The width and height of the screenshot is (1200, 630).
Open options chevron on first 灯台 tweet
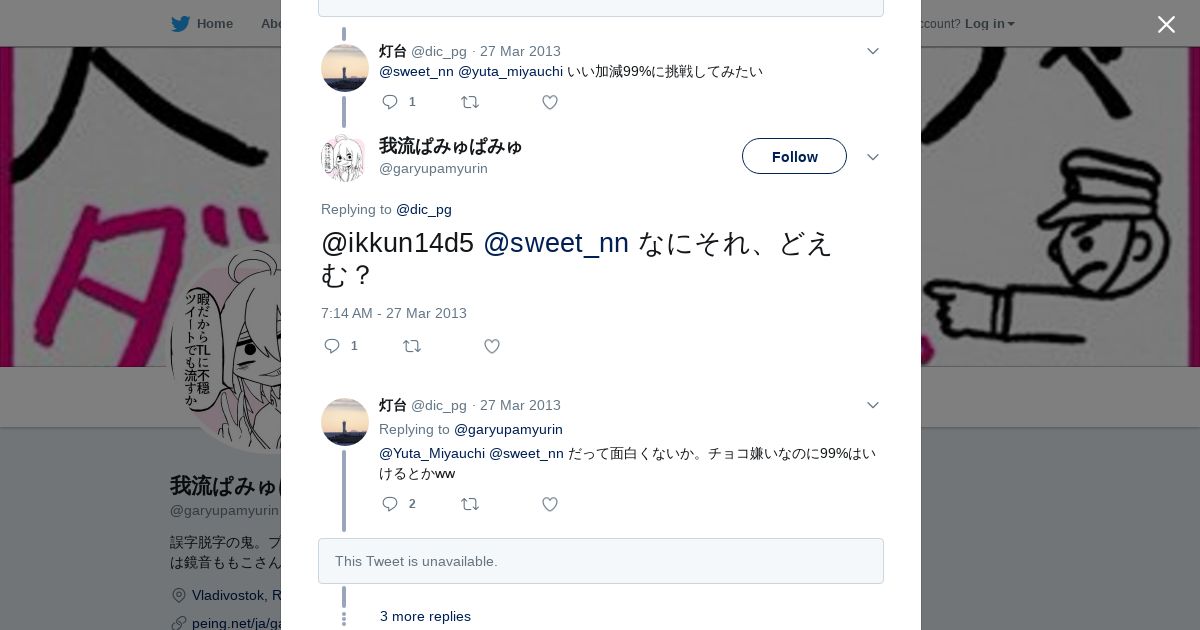click(x=872, y=51)
